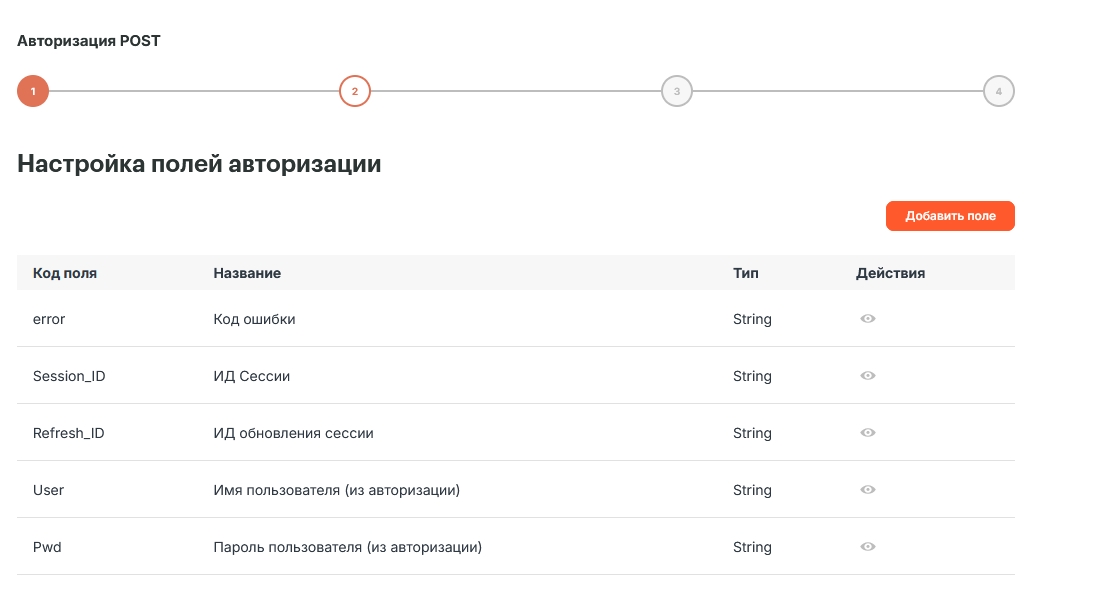Viewport: 1112px width, 600px height.
Task: Click the eye icon in User row
Action: (x=867, y=489)
